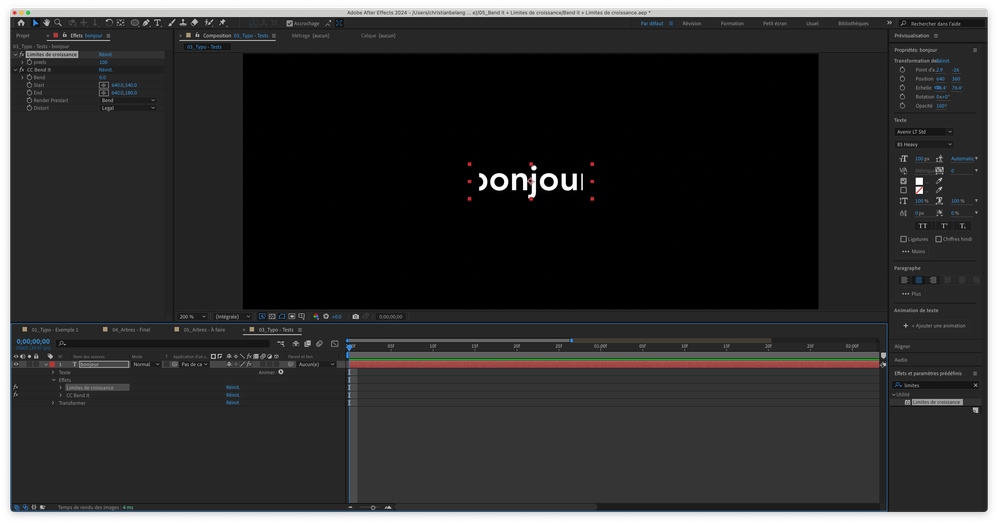Viewport: 998px width, 524px height.
Task: Click the Plus button in Paragraphe
Action: [911, 294]
